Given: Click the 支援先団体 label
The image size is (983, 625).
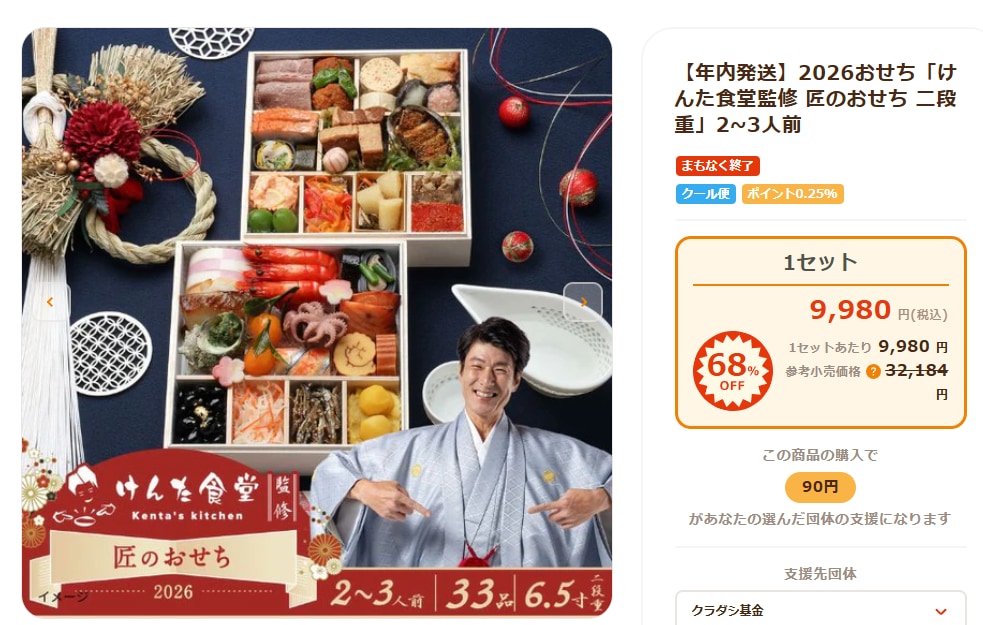Looking at the screenshot, I should click(x=820, y=574).
